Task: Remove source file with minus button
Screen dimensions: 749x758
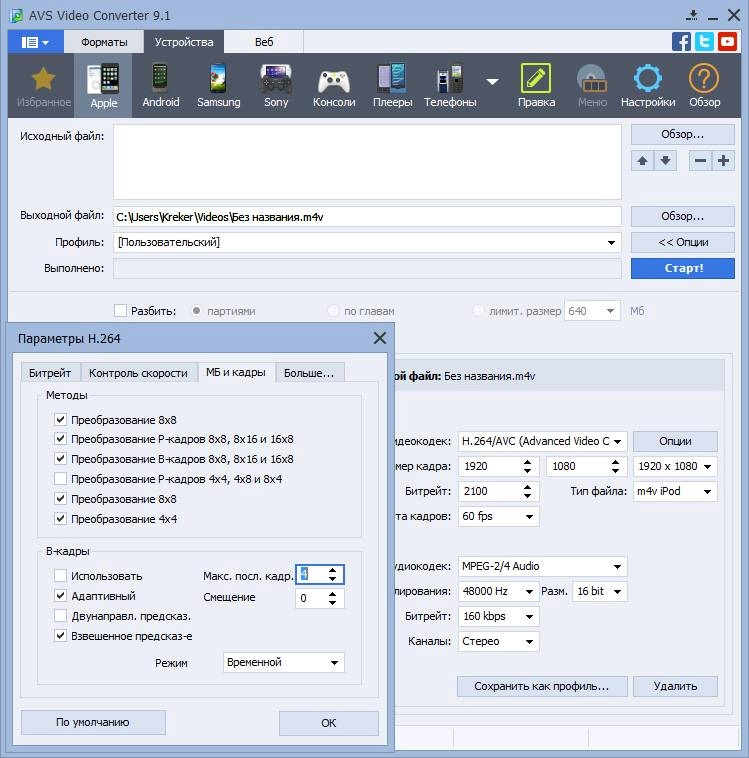Action: tap(700, 160)
